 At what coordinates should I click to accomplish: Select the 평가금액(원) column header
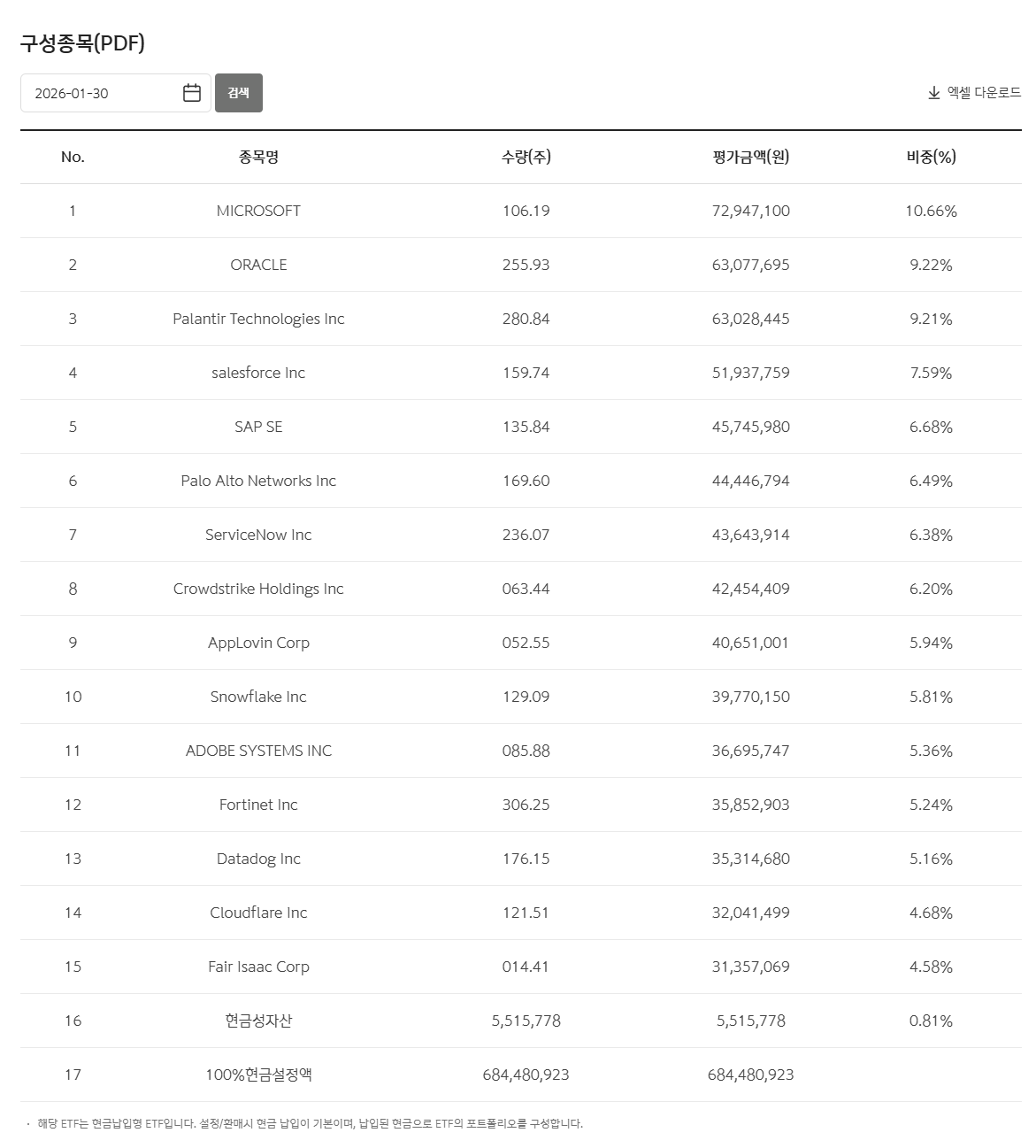click(x=750, y=157)
